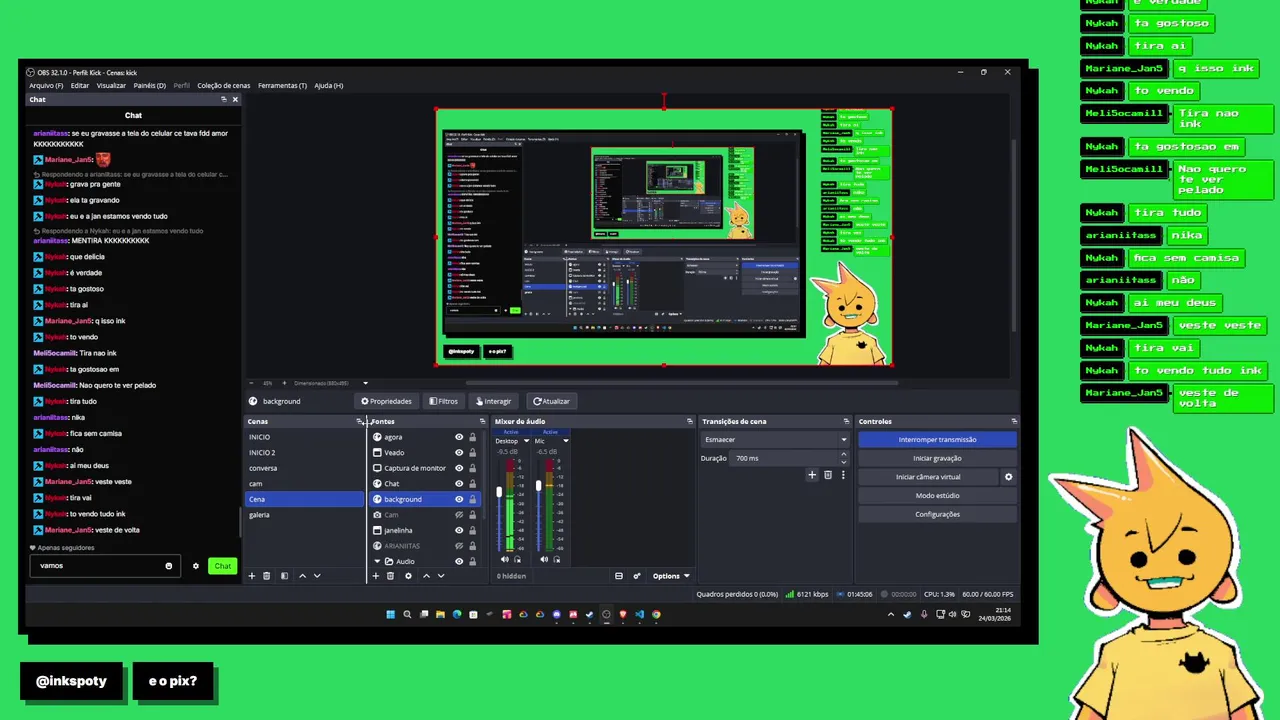Toggle monitoring headphone icon for Mic audio
This screenshot has height=720, width=1280.
tap(556, 559)
